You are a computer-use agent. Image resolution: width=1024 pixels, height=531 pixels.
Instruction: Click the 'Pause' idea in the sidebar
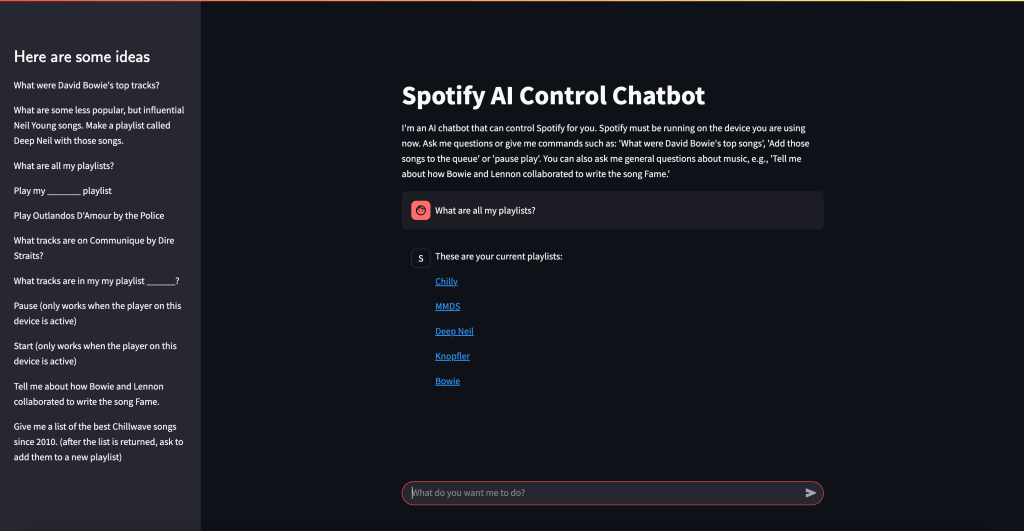coord(97,313)
